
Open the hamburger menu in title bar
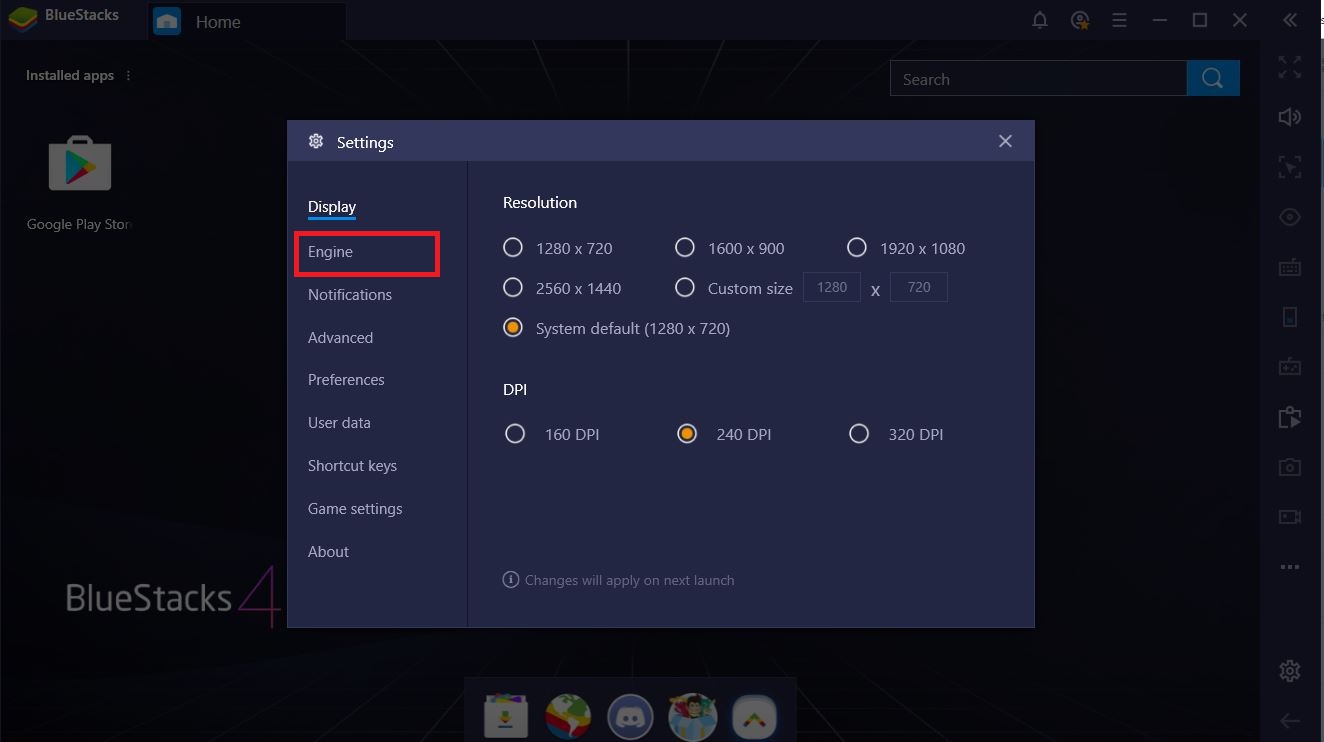click(1120, 20)
